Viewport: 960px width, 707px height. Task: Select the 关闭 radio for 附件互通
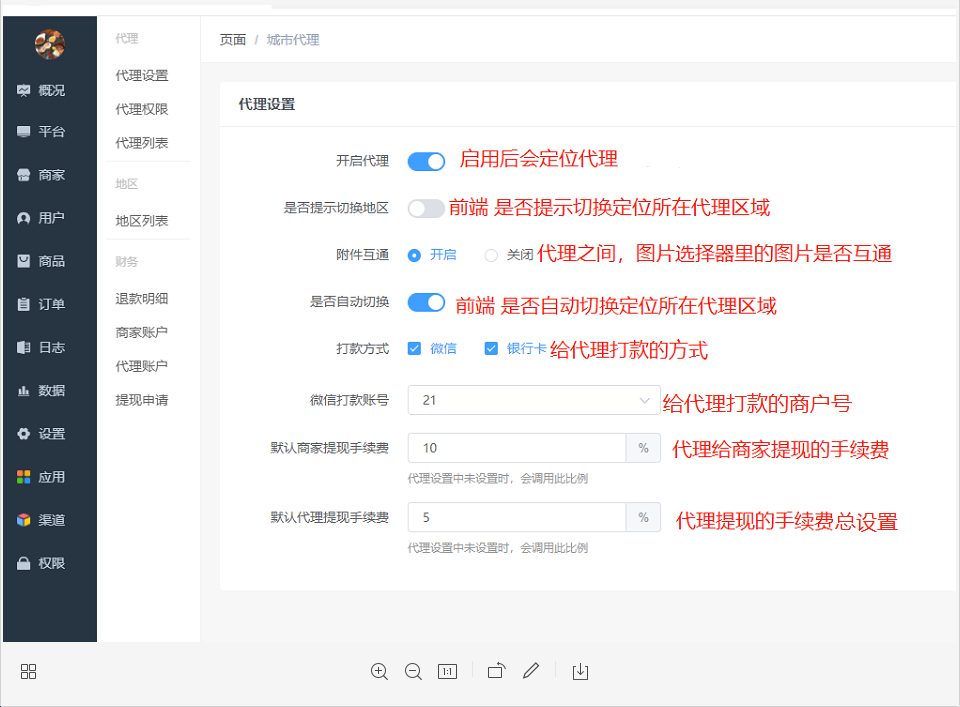(491, 255)
